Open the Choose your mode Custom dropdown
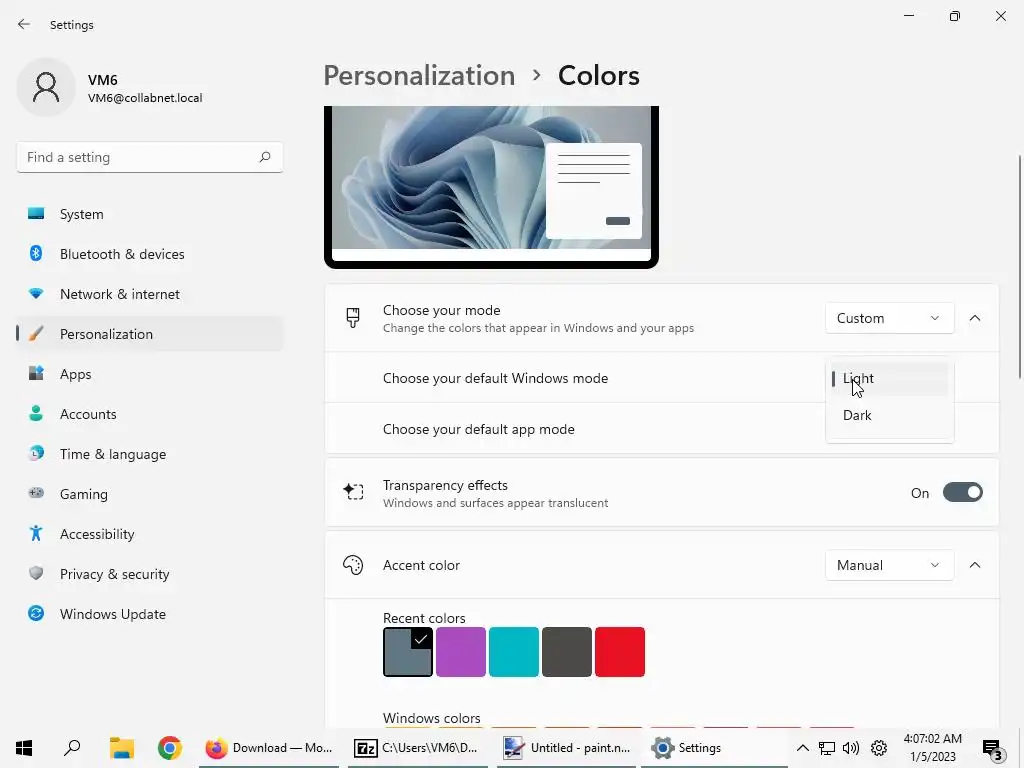Viewport: 1024px width, 768px height. pos(889,318)
